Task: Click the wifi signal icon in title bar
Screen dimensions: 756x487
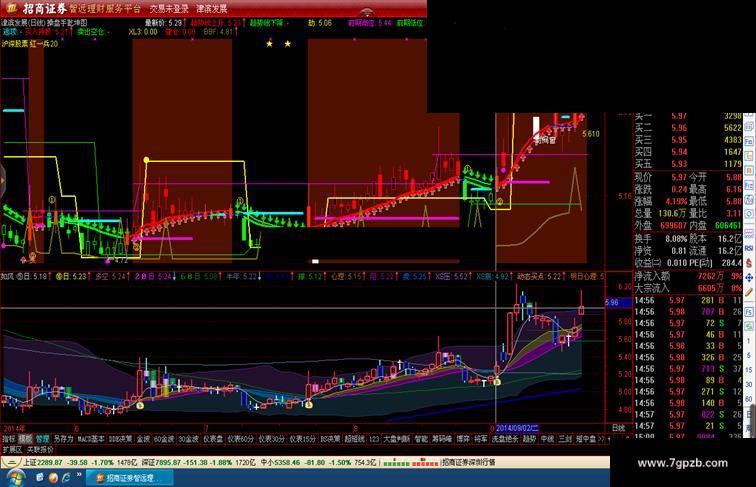Action: (x=367, y=11)
